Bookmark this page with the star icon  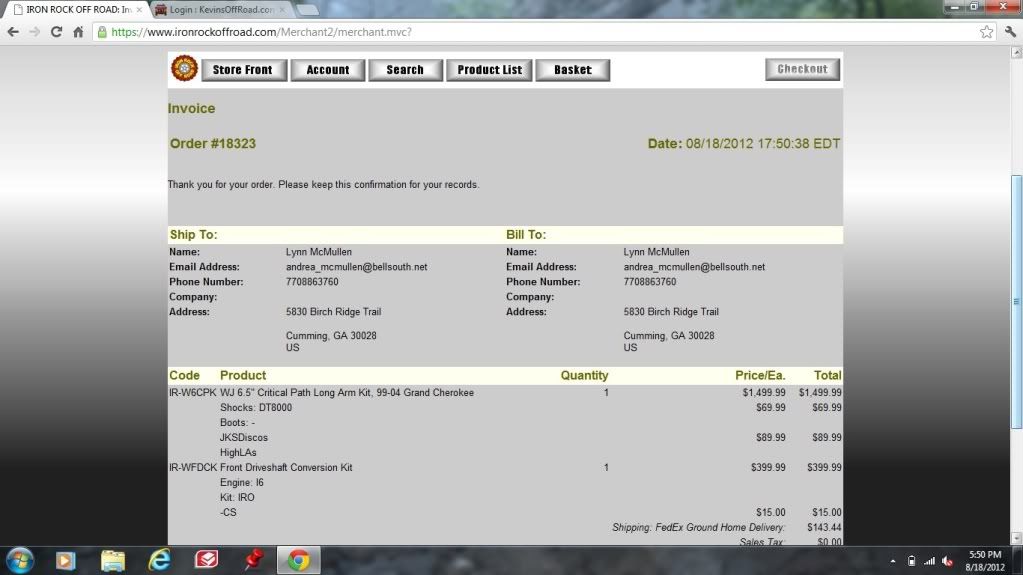pyautogui.click(x=986, y=32)
